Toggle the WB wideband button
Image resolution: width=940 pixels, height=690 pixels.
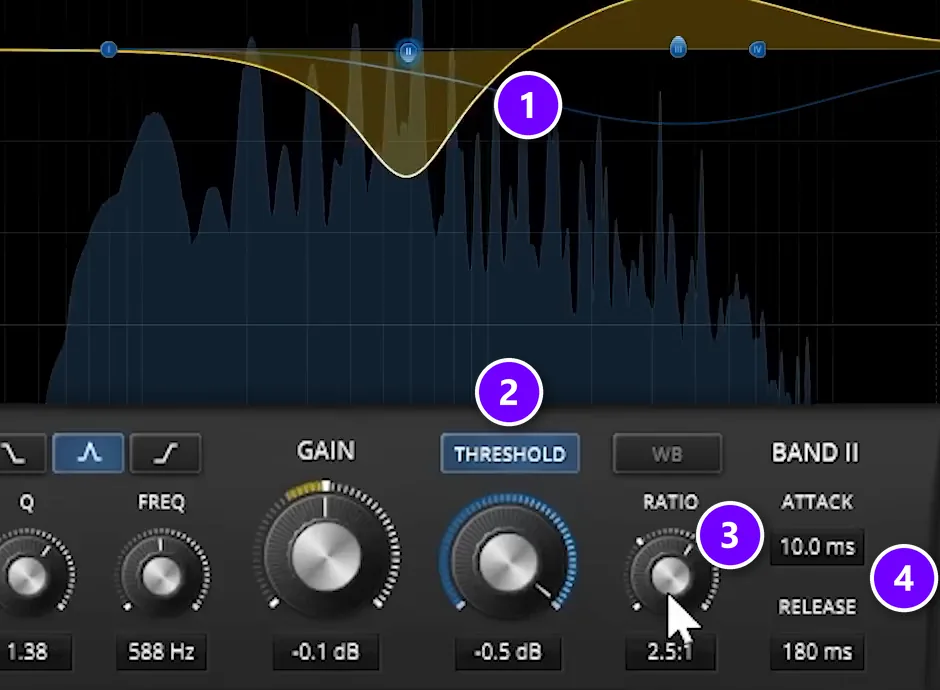667,454
